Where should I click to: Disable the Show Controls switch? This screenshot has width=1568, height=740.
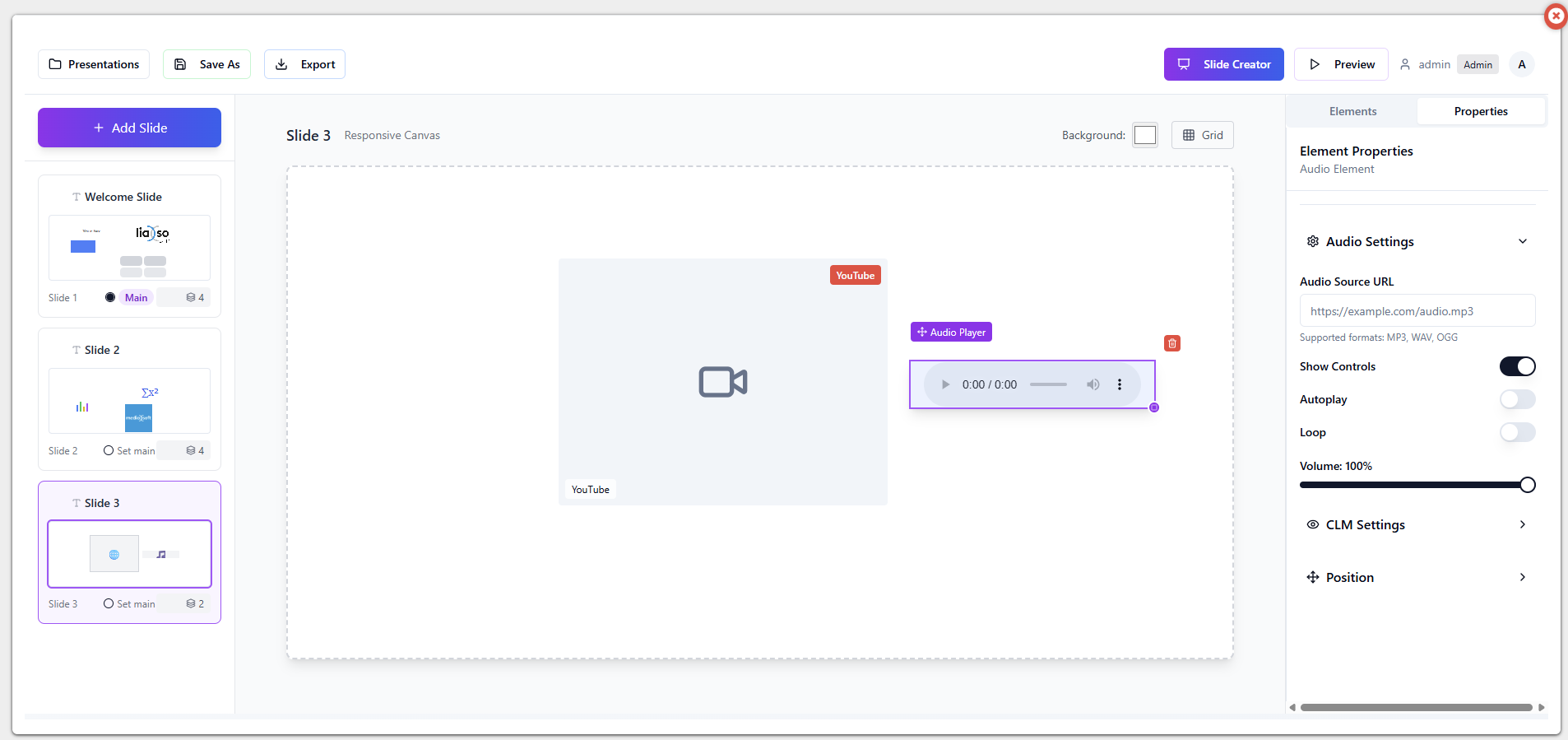1517,366
